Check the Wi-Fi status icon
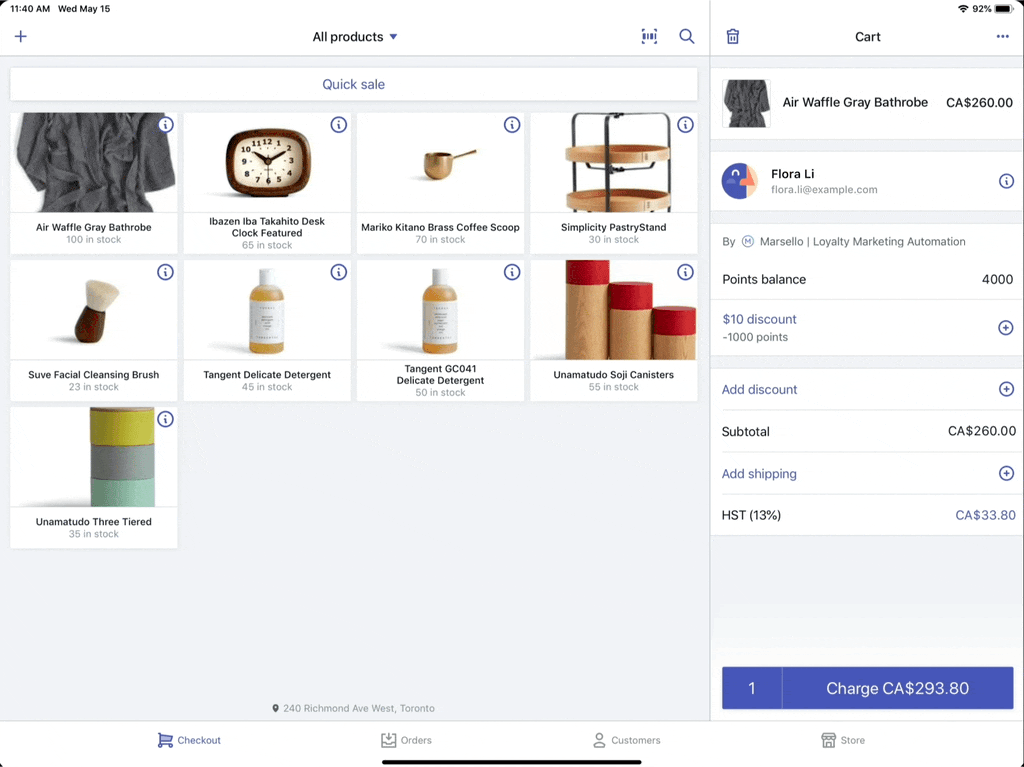This screenshot has width=1024, height=767. (x=963, y=9)
